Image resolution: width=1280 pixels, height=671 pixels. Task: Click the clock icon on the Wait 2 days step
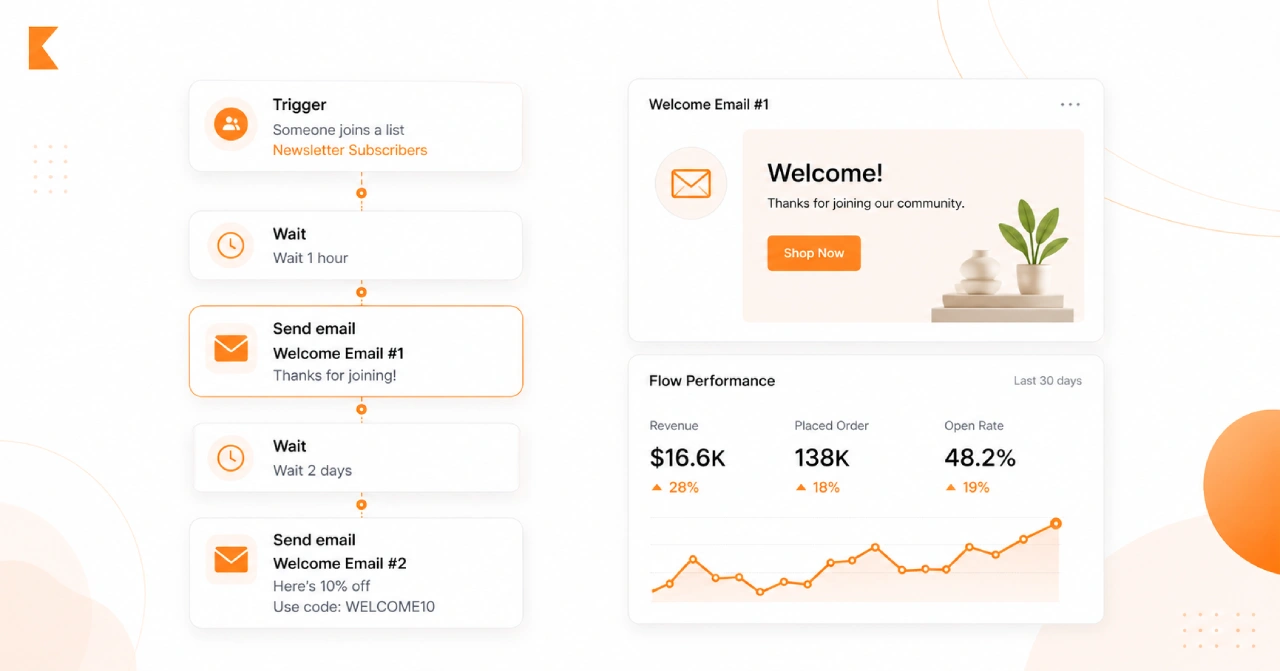(x=230, y=457)
